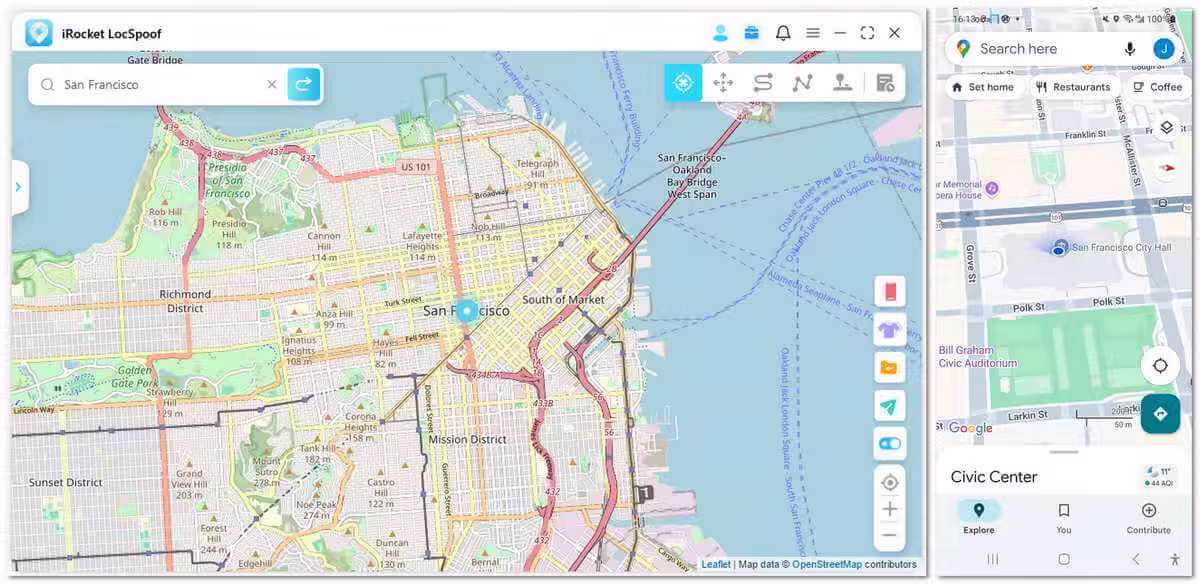Switch to the You tab
This screenshot has height=584, width=1200.
coord(1064,518)
